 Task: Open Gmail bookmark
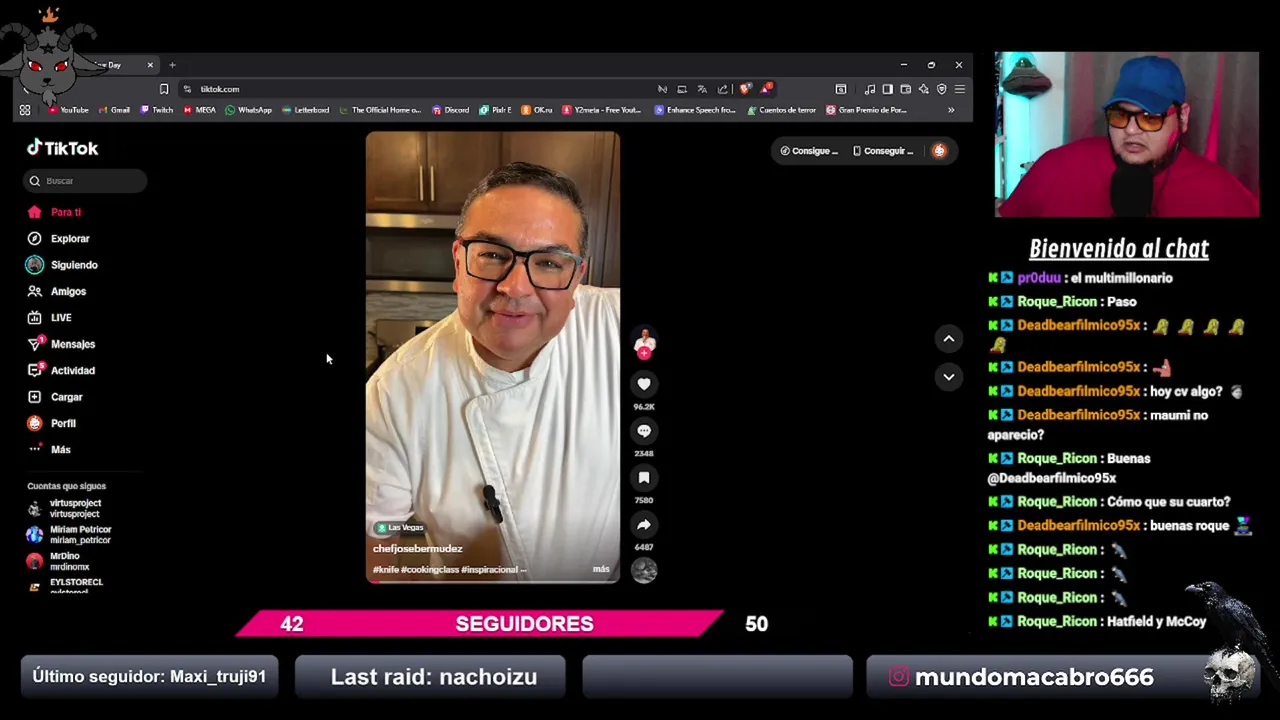click(x=114, y=110)
